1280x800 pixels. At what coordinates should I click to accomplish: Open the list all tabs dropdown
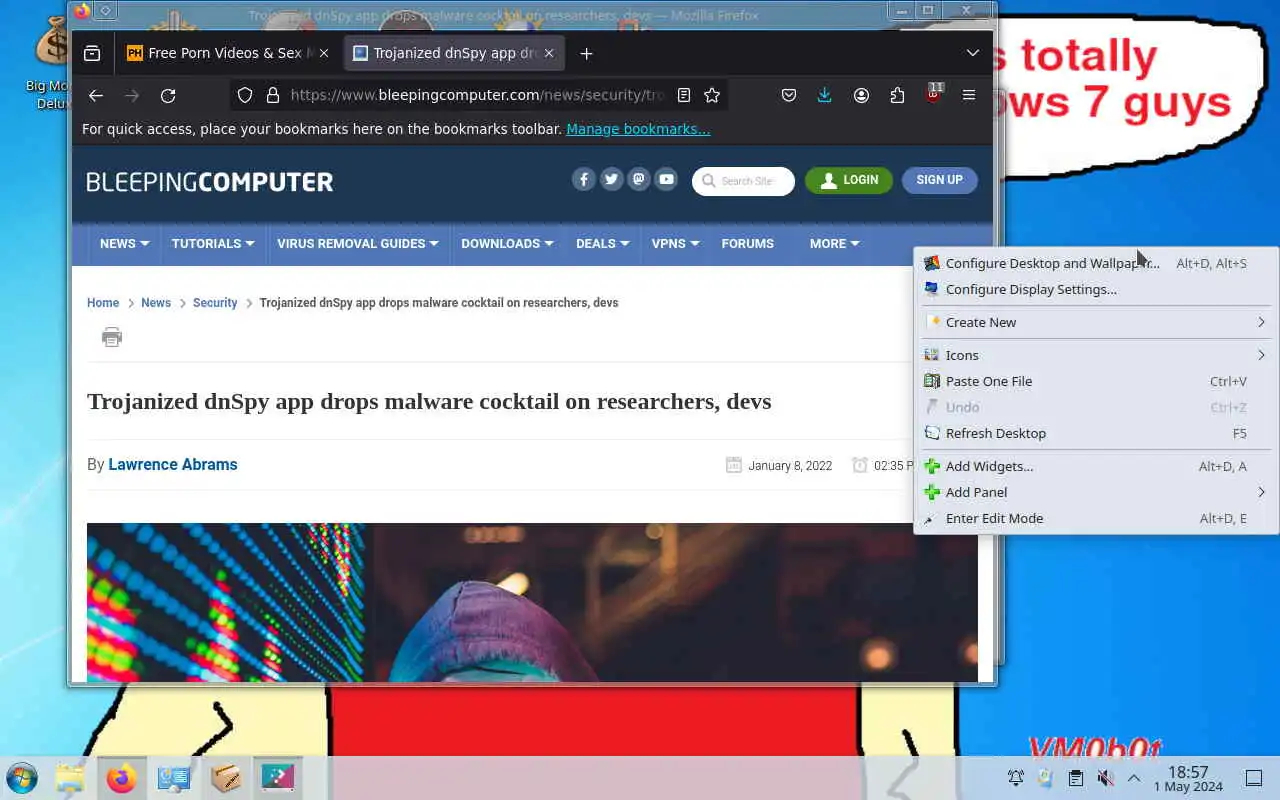coord(972,53)
